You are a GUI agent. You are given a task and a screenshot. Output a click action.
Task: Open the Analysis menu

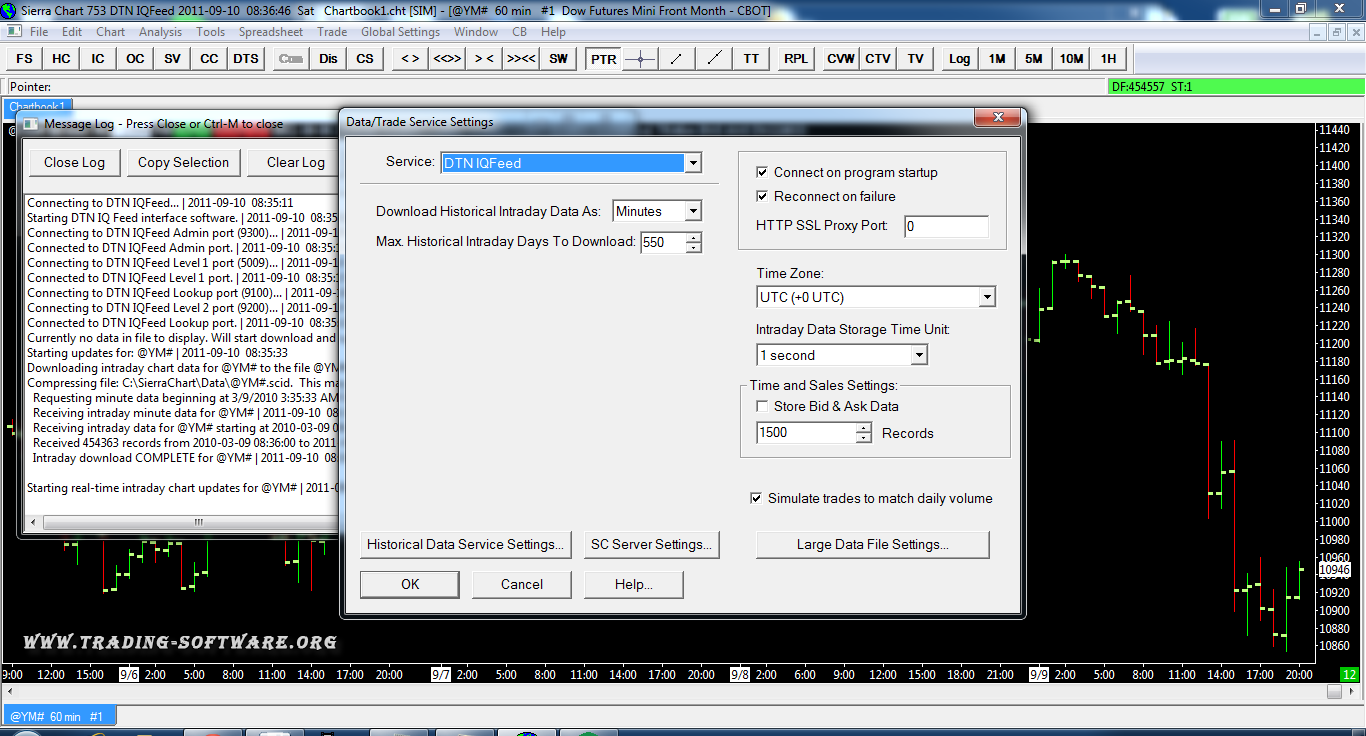click(160, 32)
